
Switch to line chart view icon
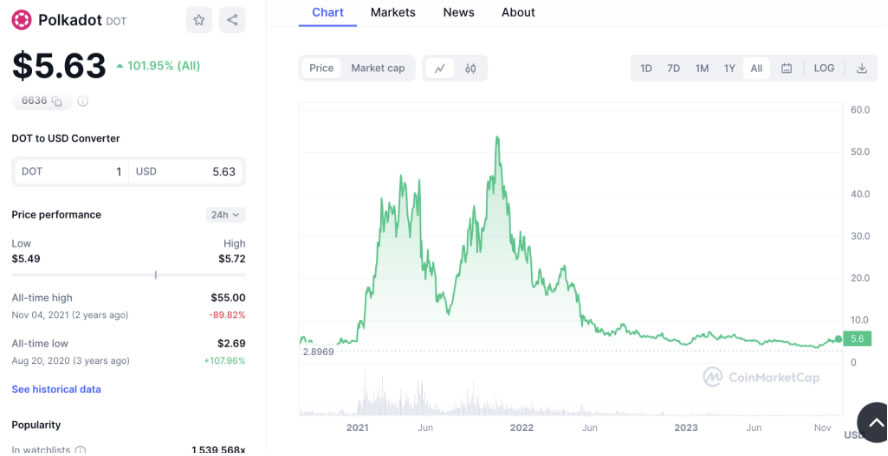440,69
